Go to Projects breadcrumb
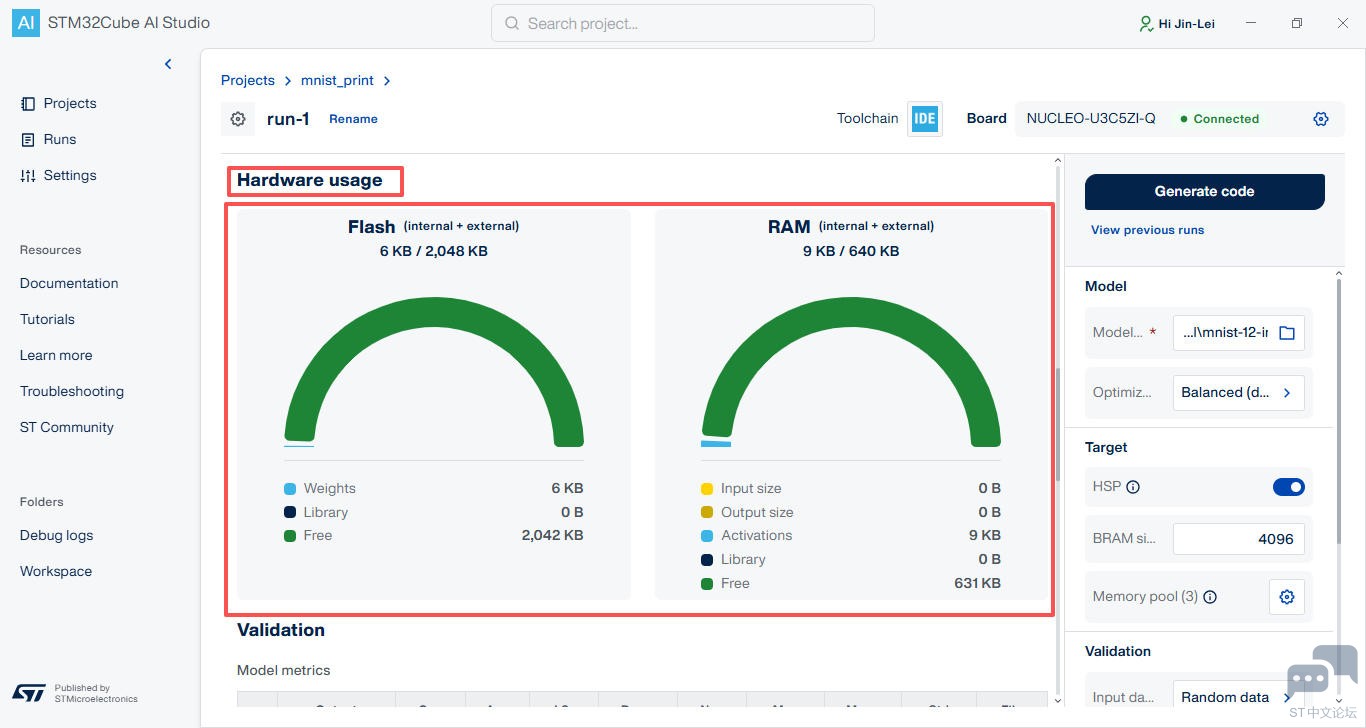The image size is (1366, 728). (x=248, y=80)
